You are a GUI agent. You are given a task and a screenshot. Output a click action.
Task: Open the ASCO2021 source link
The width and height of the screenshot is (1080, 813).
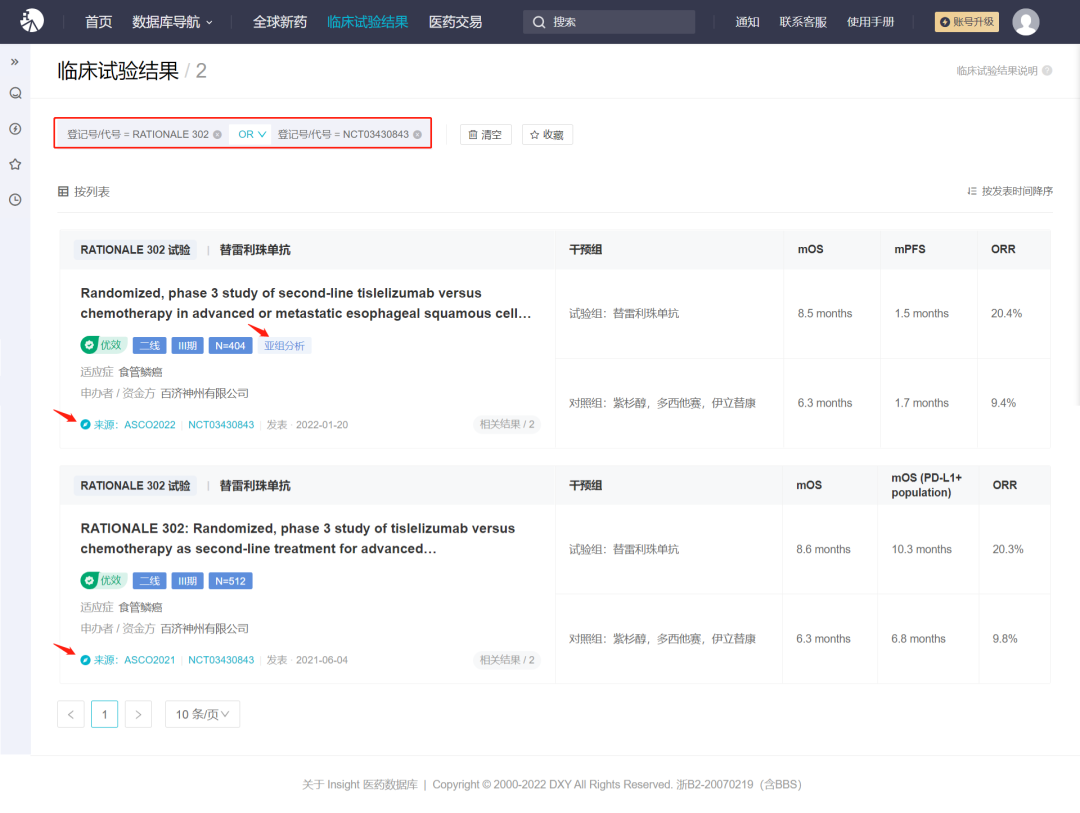pyautogui.click(x=149, y=660)
